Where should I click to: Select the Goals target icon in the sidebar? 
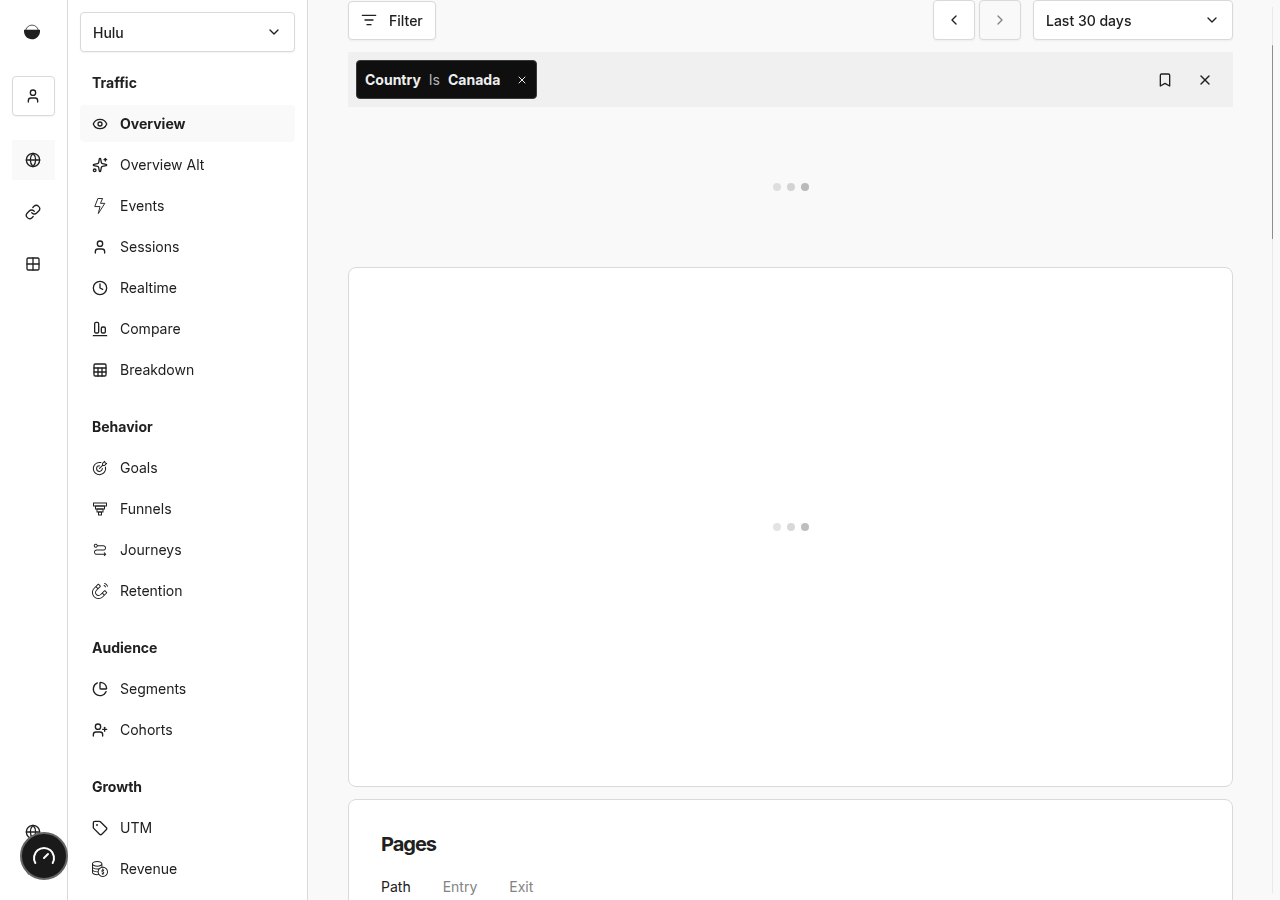point(99,467)
